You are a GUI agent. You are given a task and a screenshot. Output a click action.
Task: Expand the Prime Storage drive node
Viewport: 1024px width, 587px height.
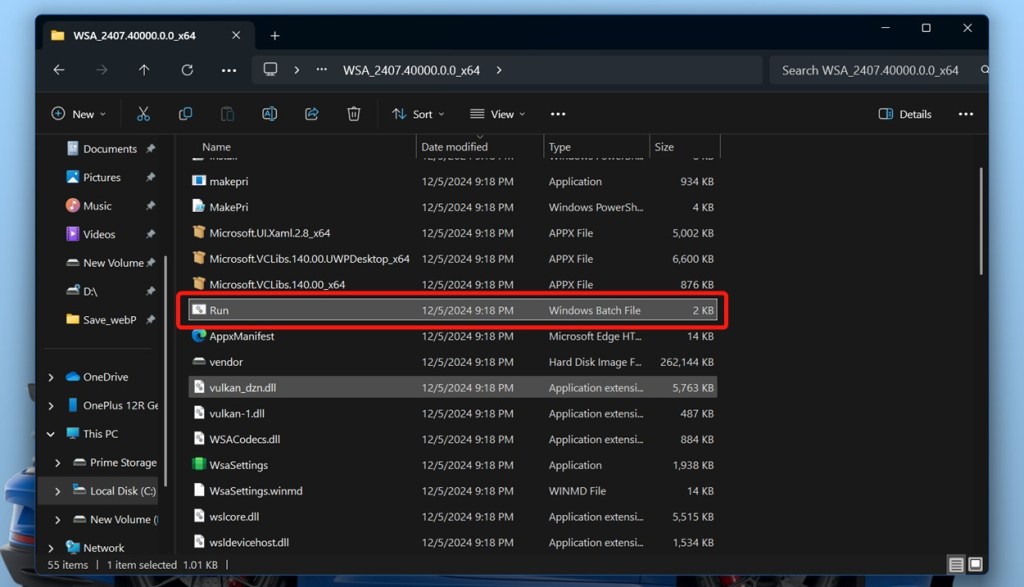(x=57, y=462)
